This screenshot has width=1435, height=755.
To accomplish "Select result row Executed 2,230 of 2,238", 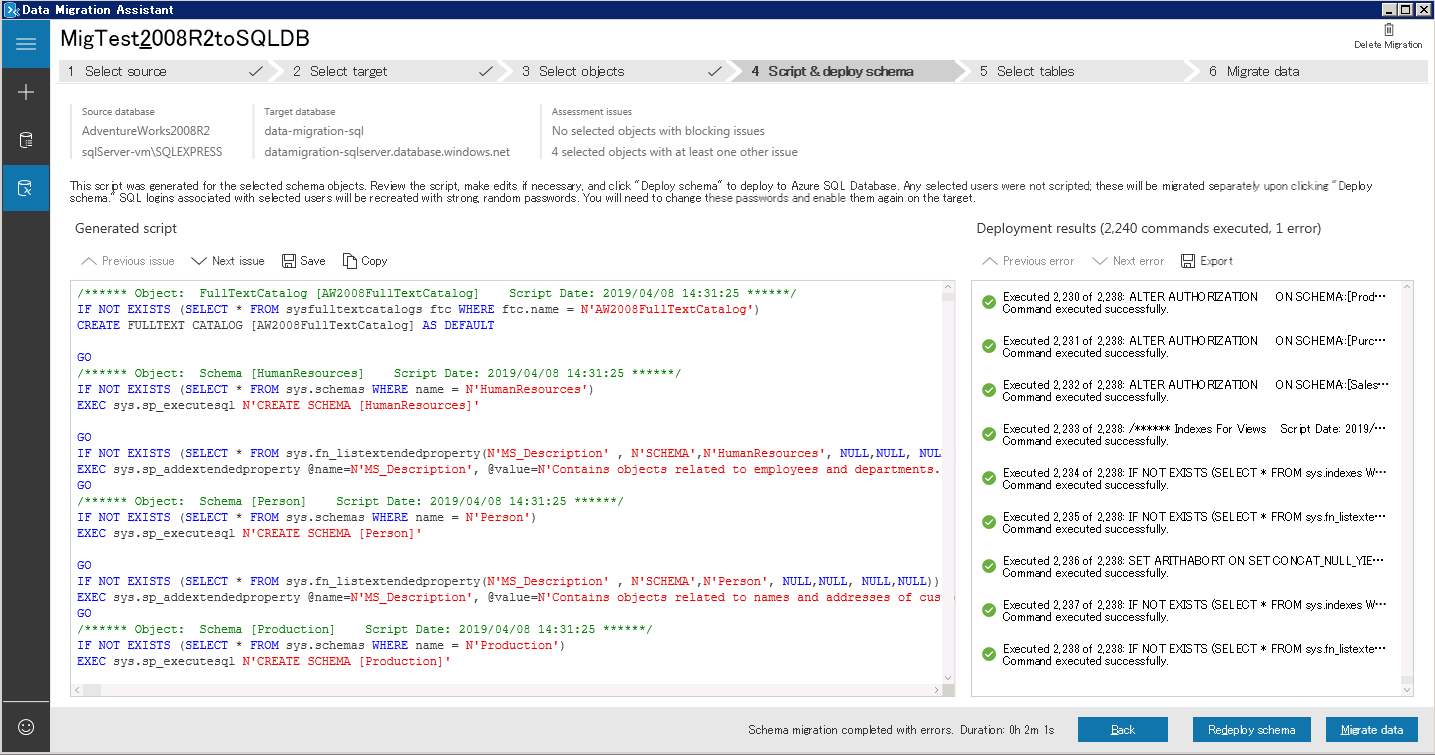I will tap(1186, 303).
